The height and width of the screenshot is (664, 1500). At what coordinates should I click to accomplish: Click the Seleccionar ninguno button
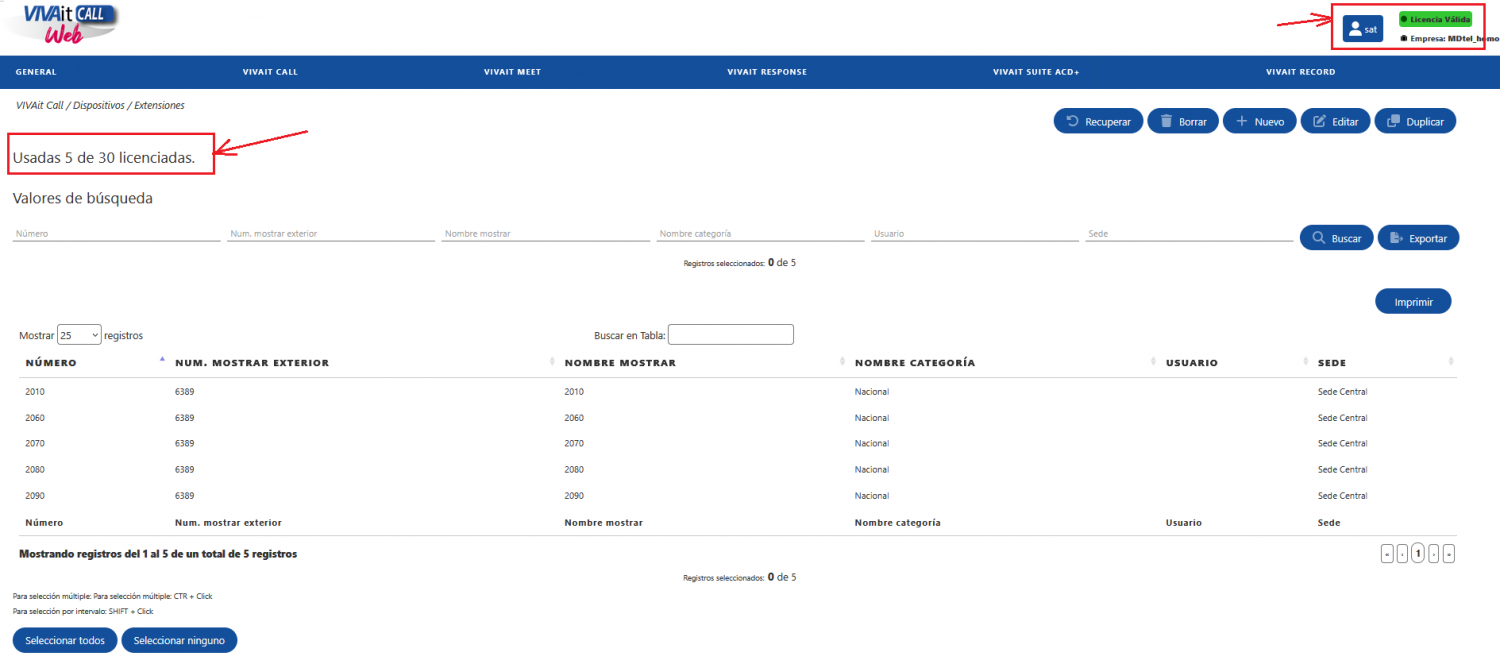pos(179,640)
